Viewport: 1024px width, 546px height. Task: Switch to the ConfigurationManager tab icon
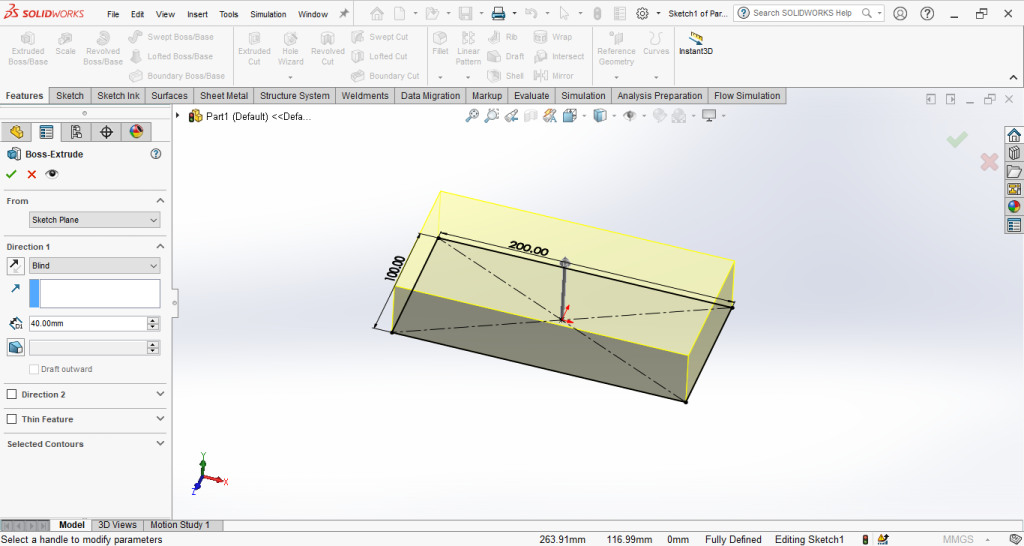pos(76,132)
